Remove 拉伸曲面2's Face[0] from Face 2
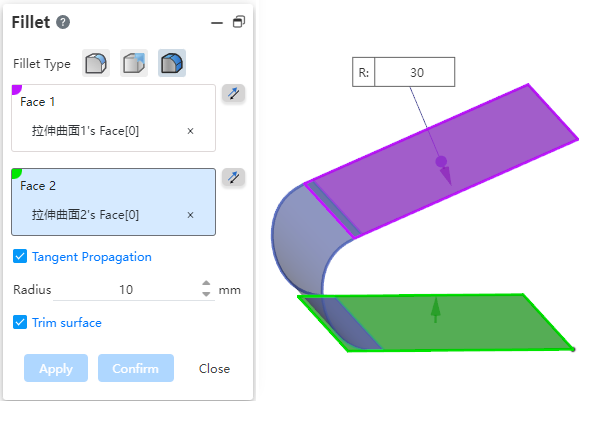 click(x=190, y=215)
